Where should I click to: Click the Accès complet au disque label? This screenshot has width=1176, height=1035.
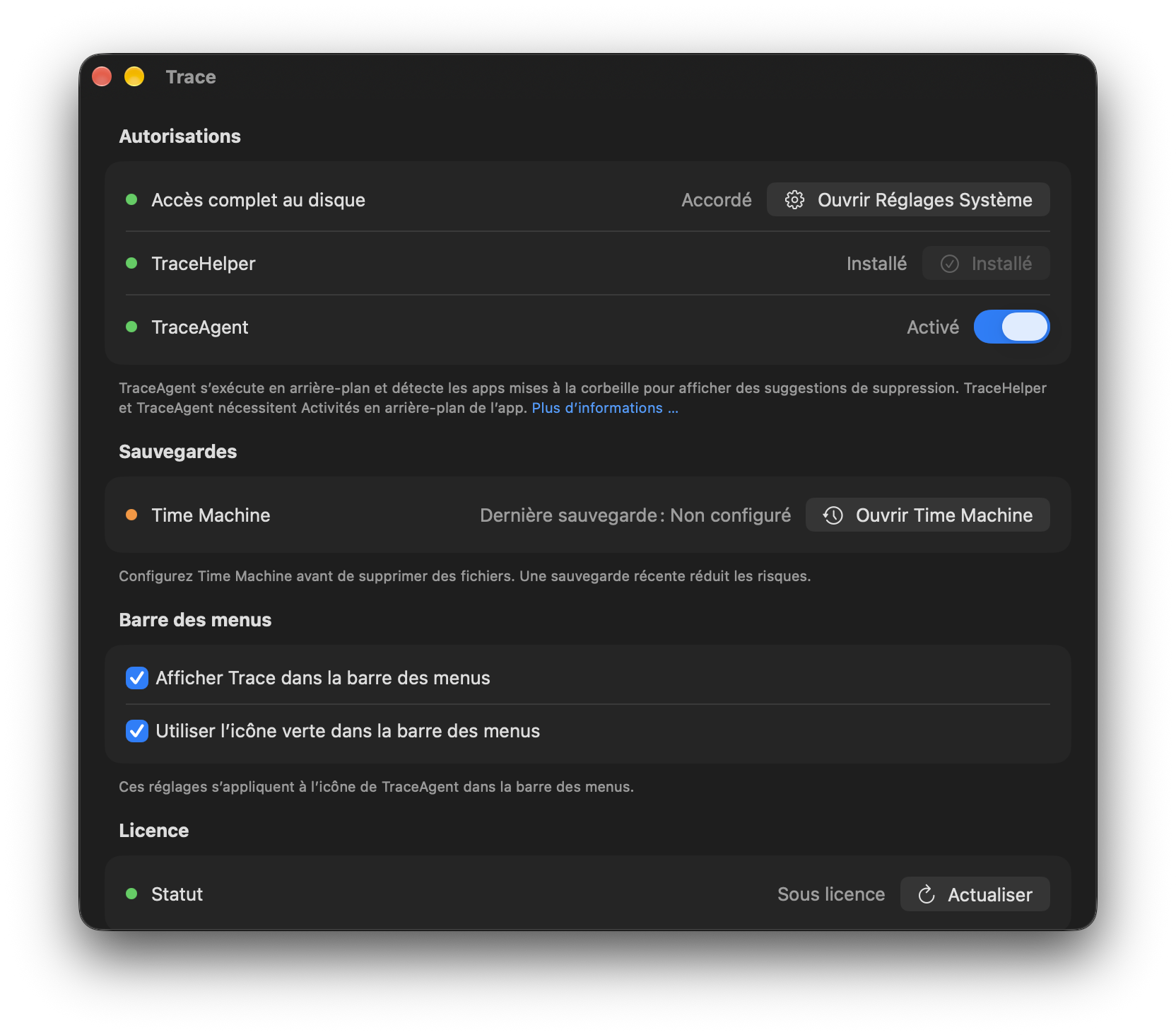pyautogui.click(x=258, y=200)
